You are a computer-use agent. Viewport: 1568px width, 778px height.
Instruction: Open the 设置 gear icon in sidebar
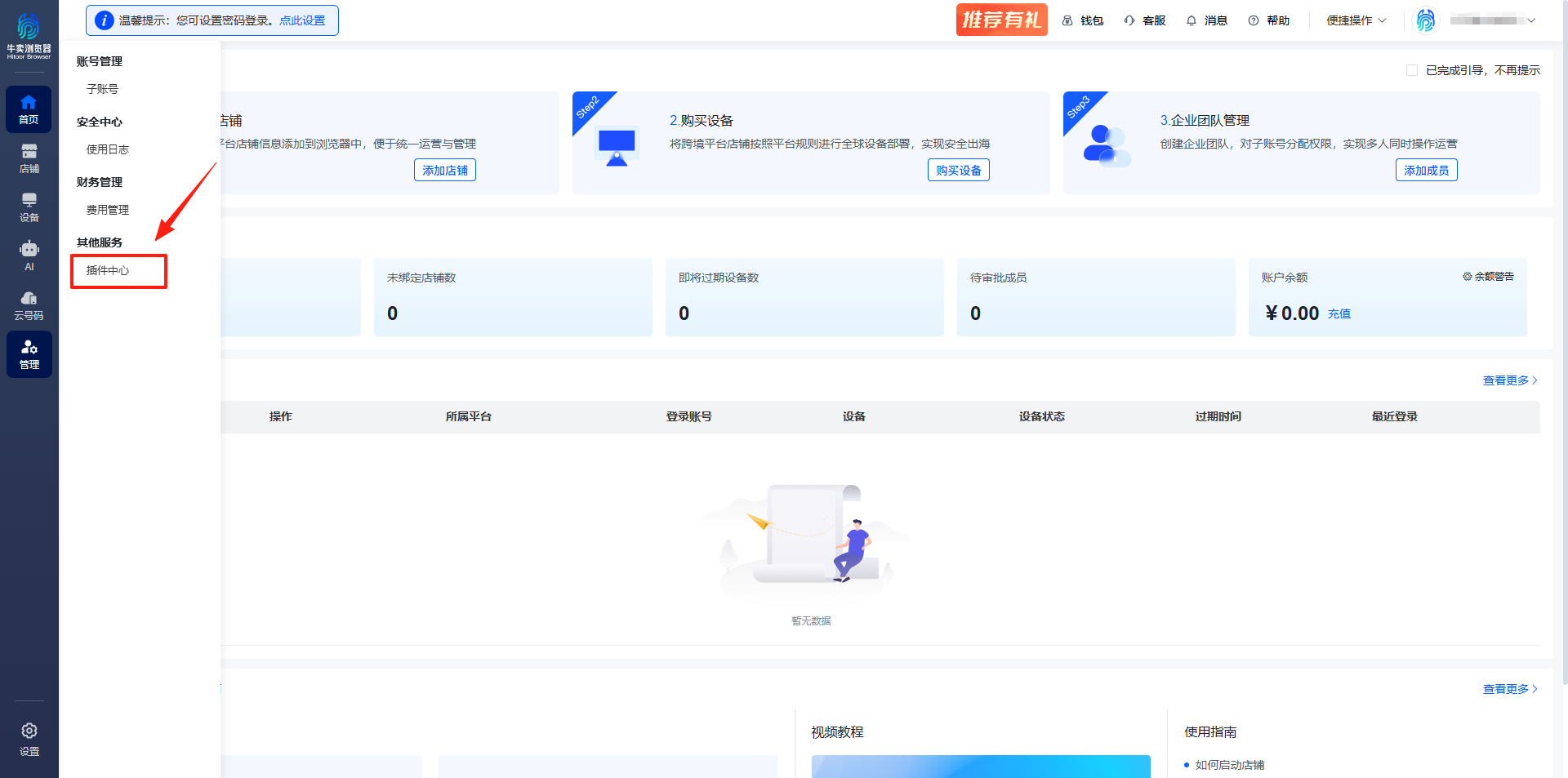pyautogui.click(x=29, y=739)
